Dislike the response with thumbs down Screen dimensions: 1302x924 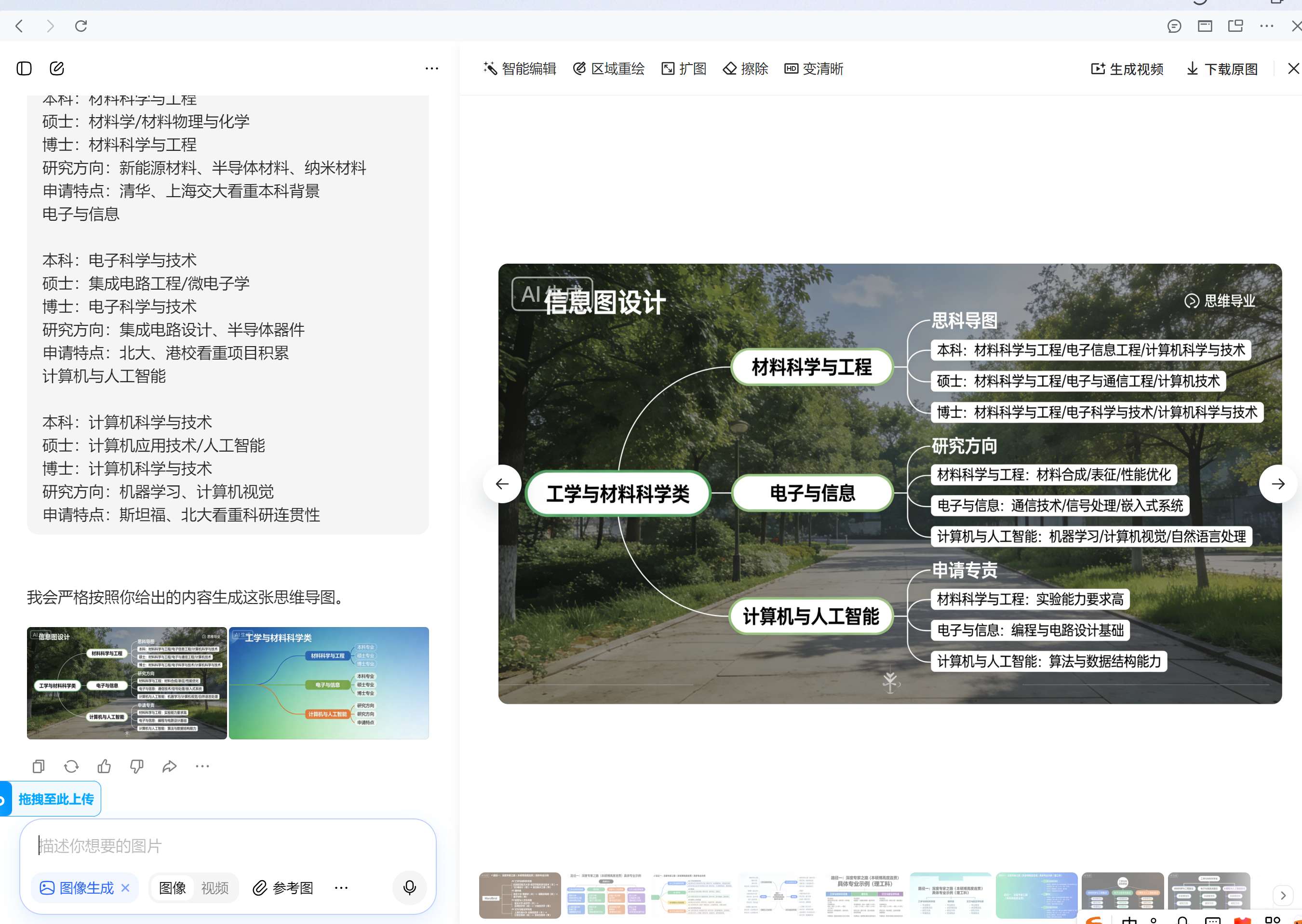pos(136,766)
